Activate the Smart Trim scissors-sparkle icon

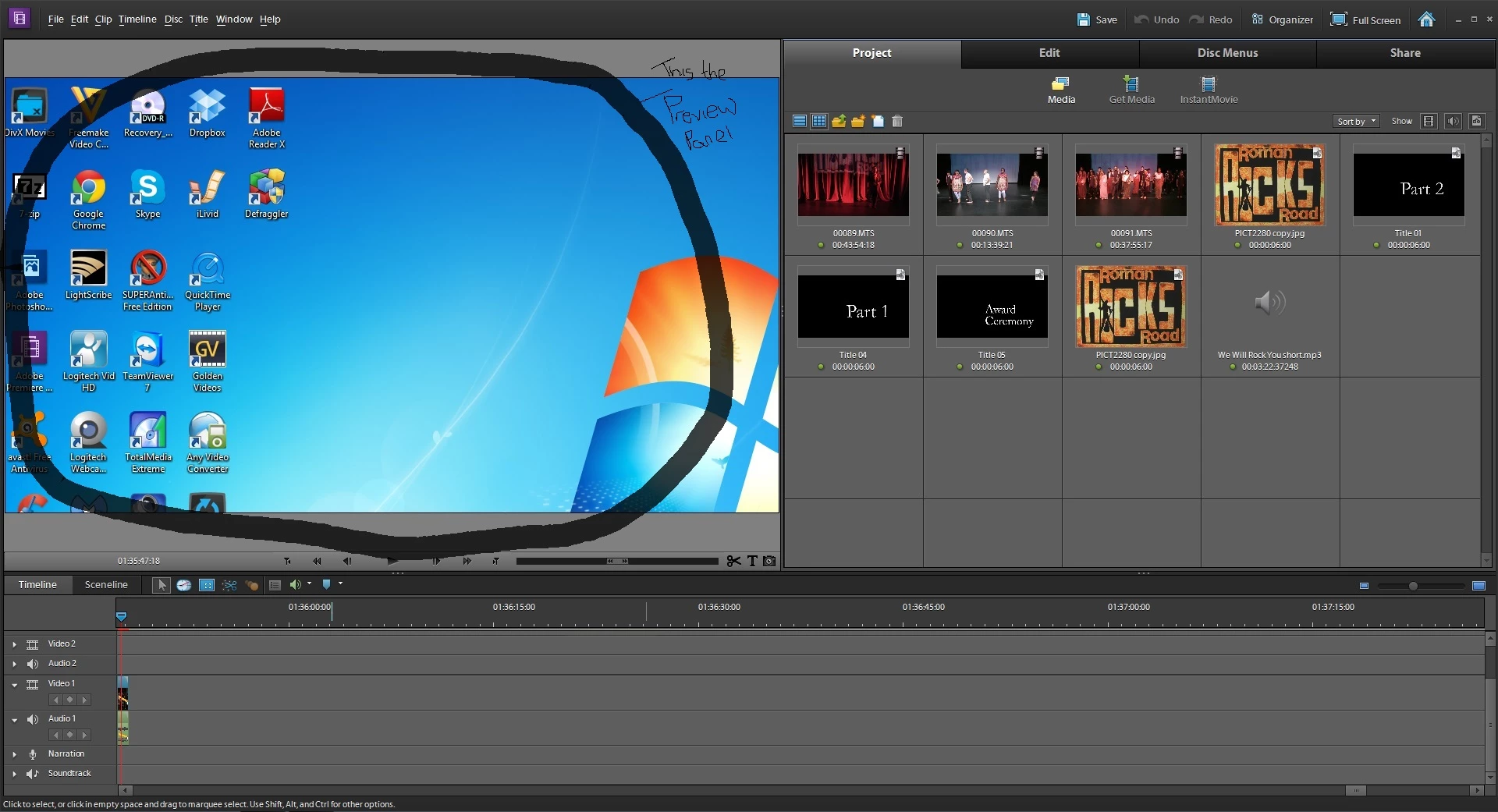click(229, 585)
